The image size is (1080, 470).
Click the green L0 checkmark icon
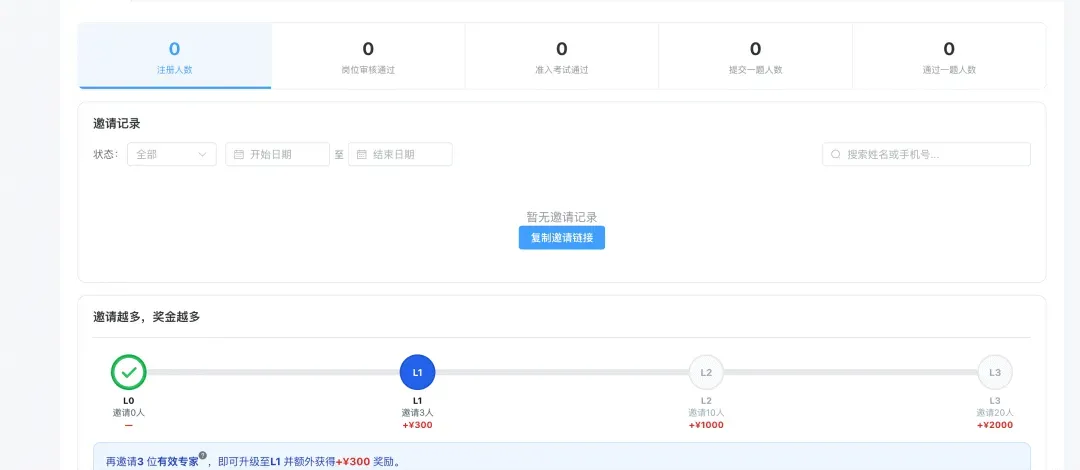coord(129,372)
